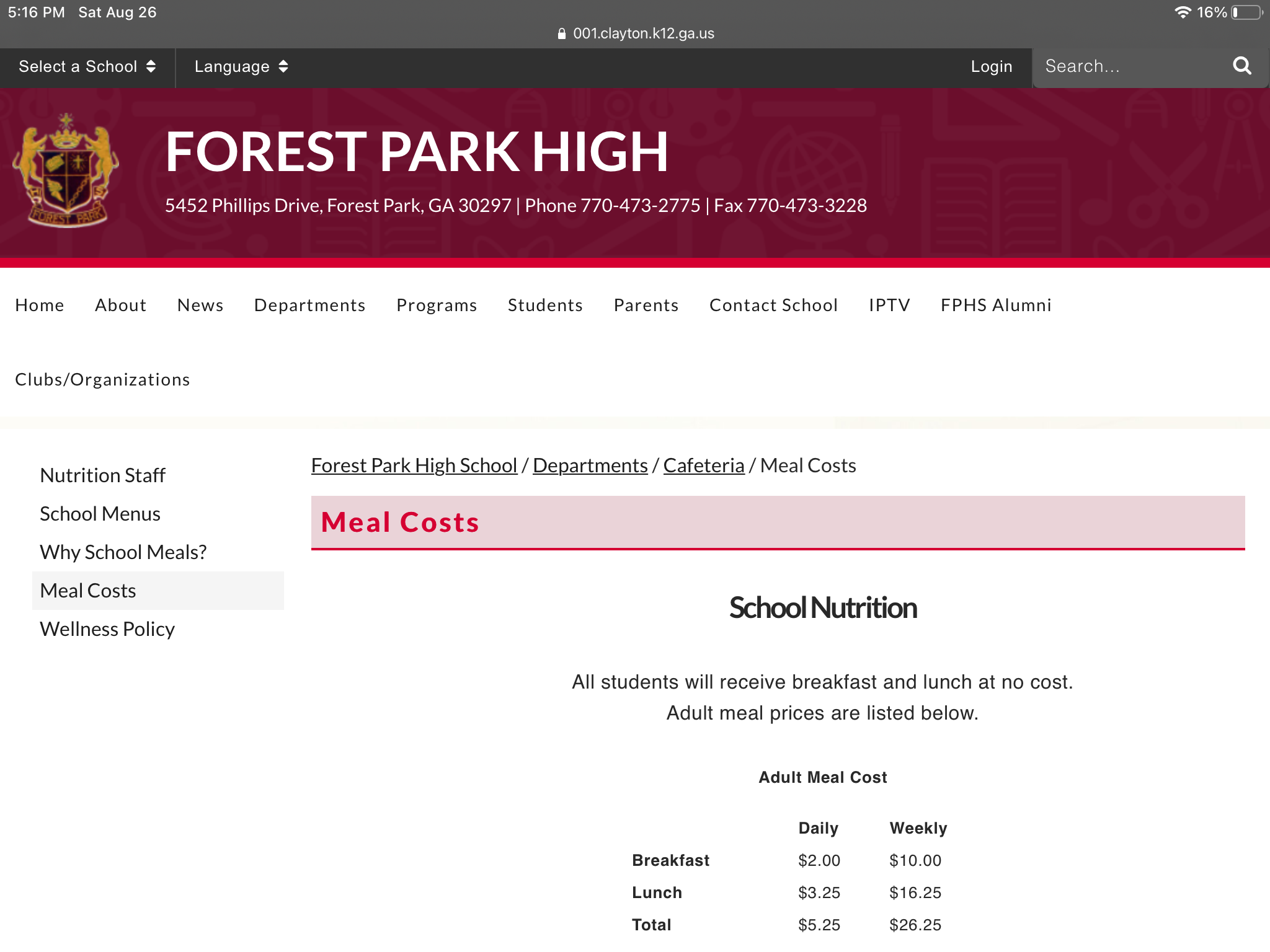Click the School Nutrition heading

(x=823, y=608)
